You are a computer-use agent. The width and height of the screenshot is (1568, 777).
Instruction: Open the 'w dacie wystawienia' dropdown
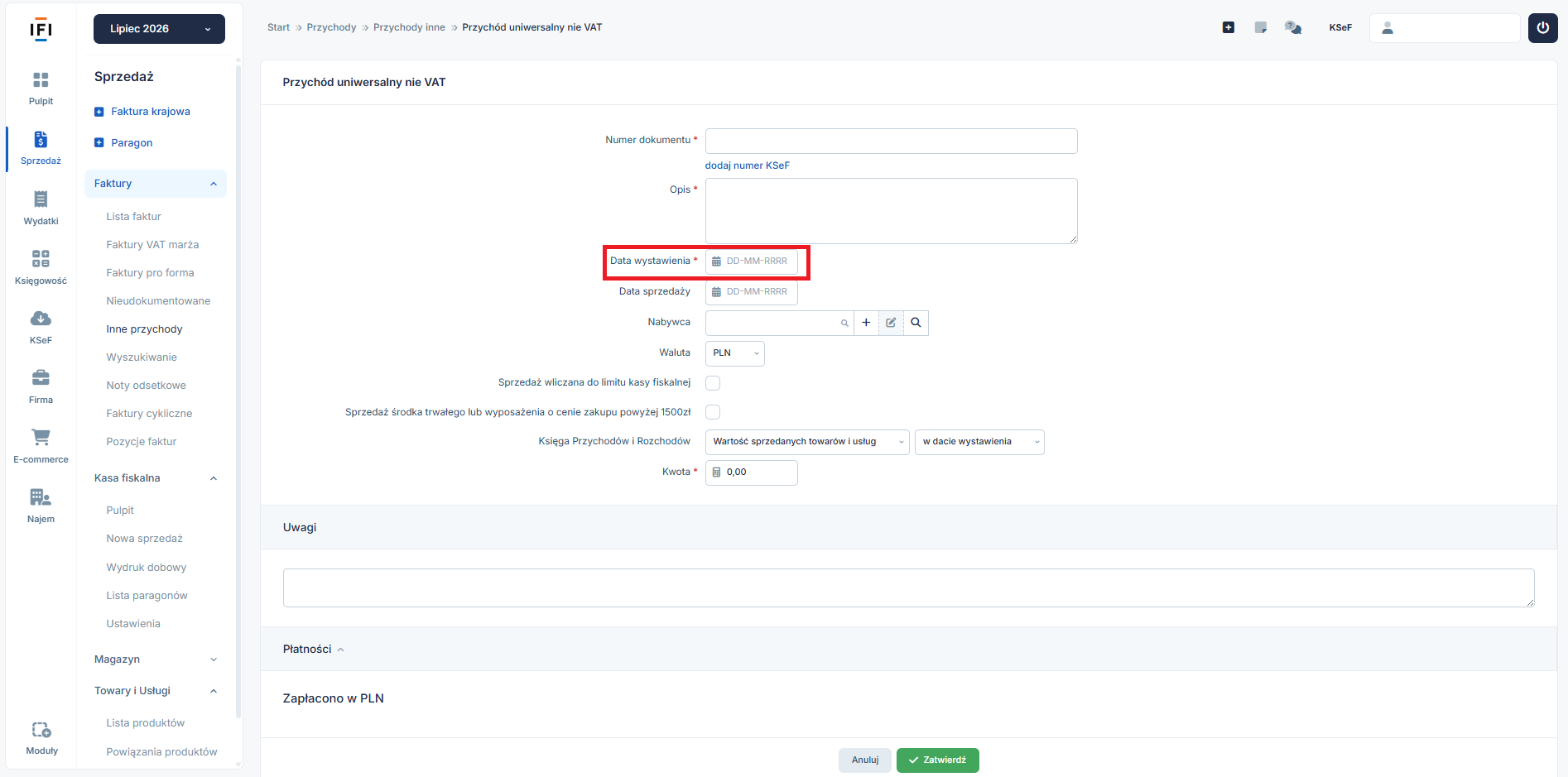[x=979, y=442]
